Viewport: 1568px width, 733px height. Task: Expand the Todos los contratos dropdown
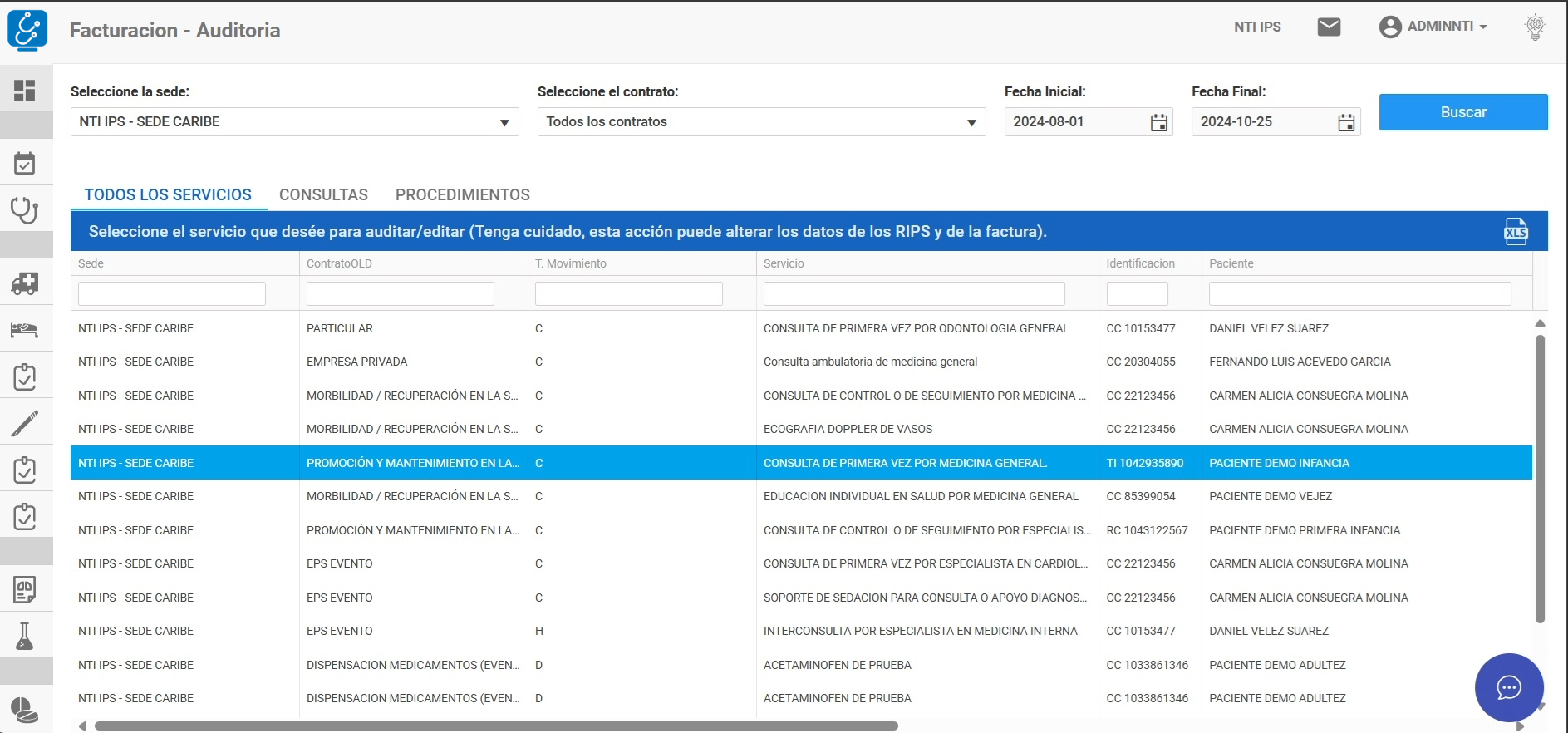tap(762, 121)
